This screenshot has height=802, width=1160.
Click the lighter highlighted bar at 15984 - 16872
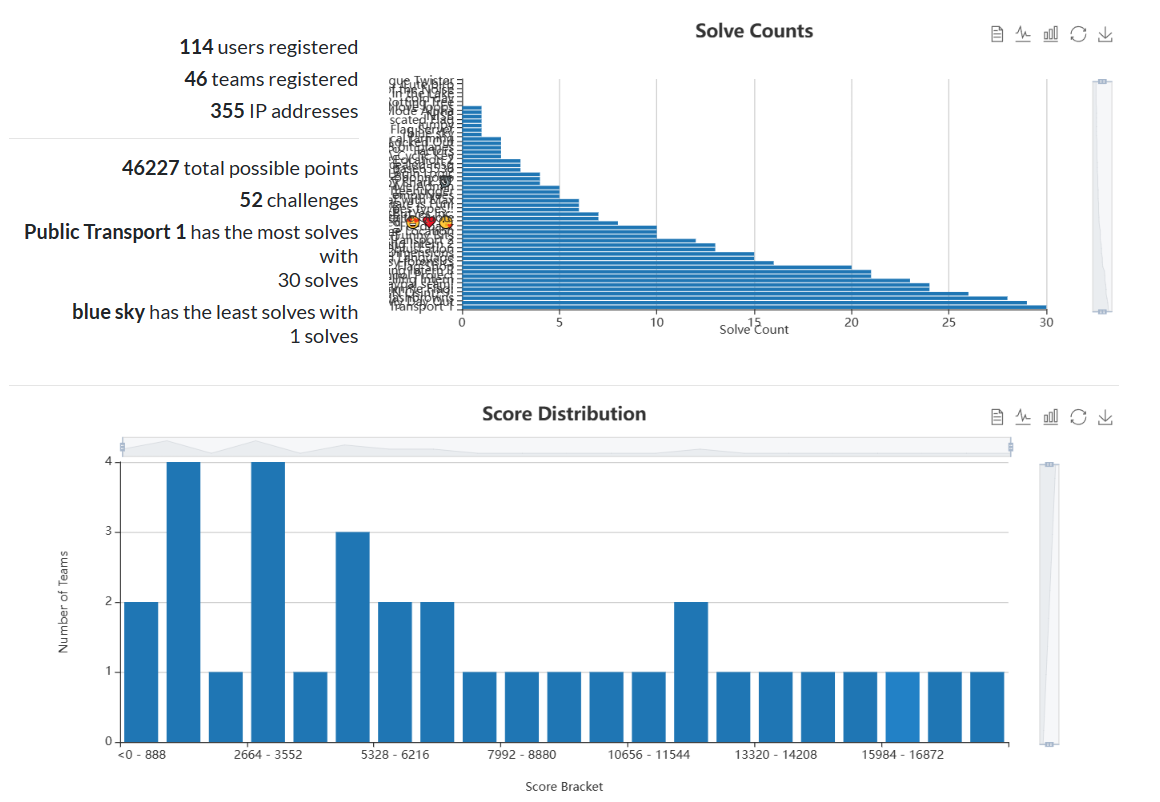(902, 706)
